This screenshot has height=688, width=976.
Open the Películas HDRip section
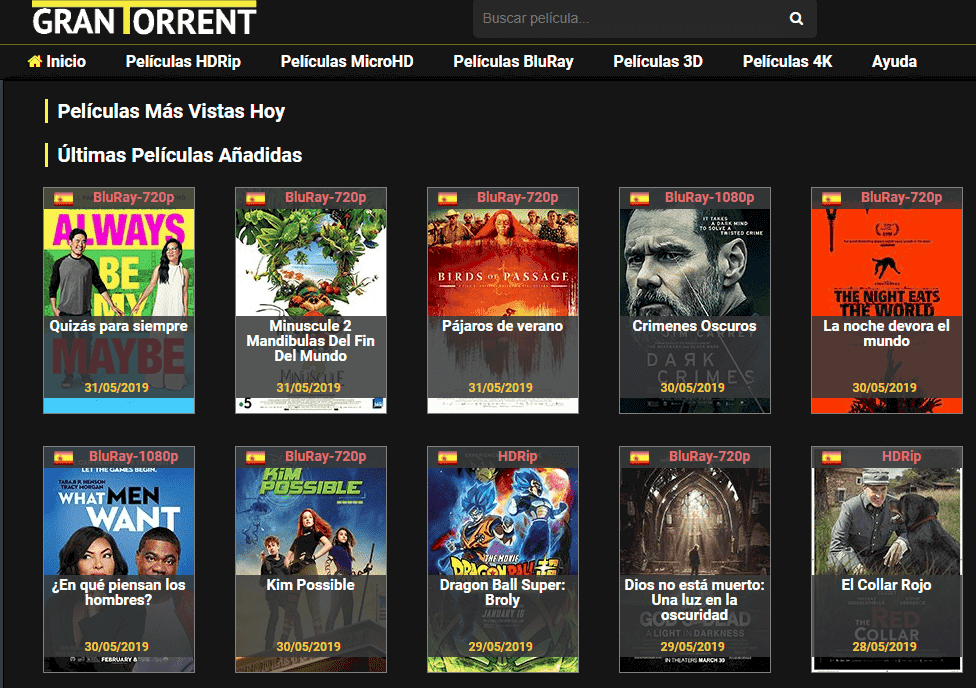183,61
